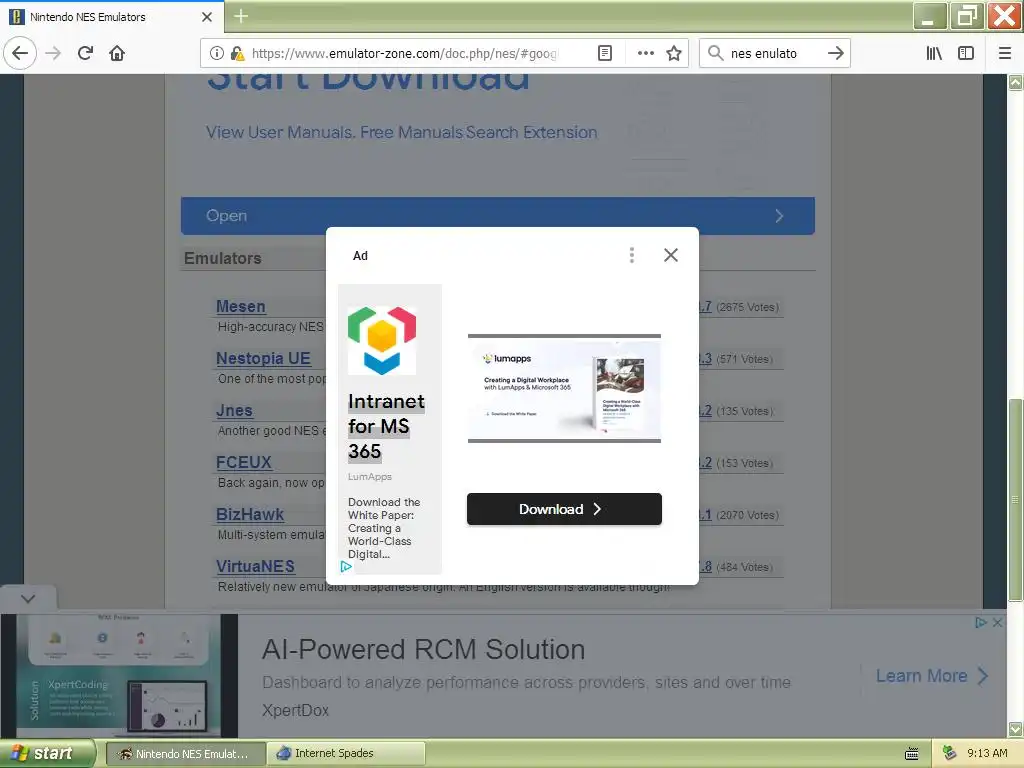Screen dimensions: 1024x768
Task: Click the Emulators section heading
Action: coord(222,258)
